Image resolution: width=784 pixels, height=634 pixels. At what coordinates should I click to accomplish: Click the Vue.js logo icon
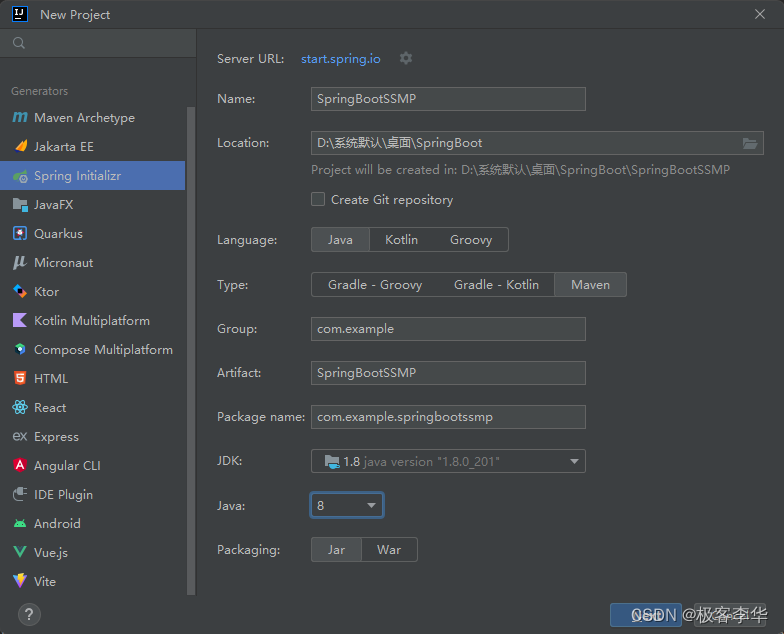(x=20, y=552)
